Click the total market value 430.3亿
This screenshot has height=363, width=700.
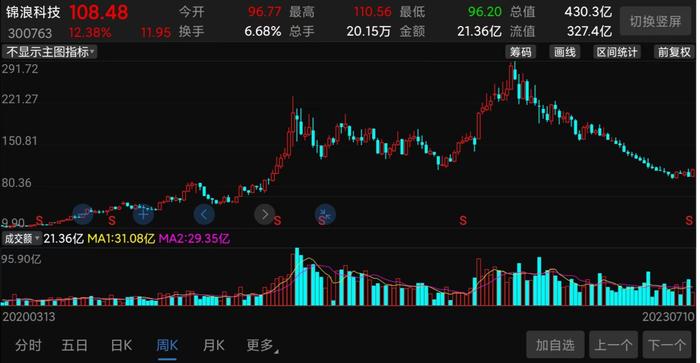tap(588, 11)
